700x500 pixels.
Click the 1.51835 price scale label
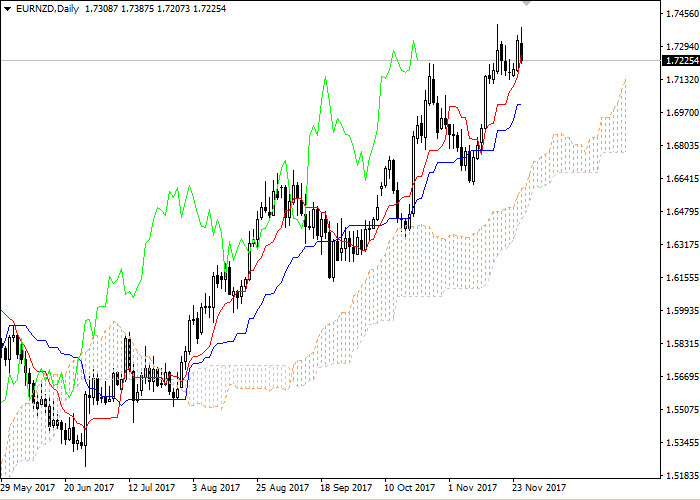click(x=682, y=475)
